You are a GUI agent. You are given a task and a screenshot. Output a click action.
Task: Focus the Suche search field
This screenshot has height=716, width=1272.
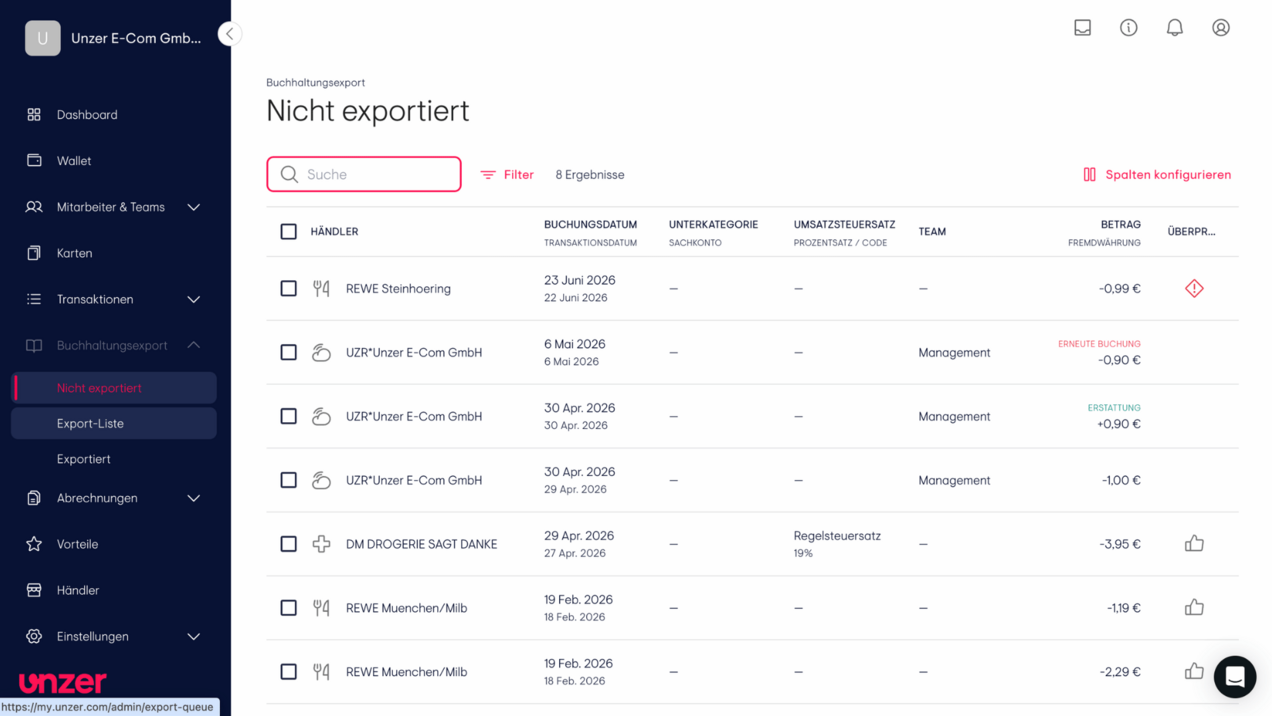(364, 174)
